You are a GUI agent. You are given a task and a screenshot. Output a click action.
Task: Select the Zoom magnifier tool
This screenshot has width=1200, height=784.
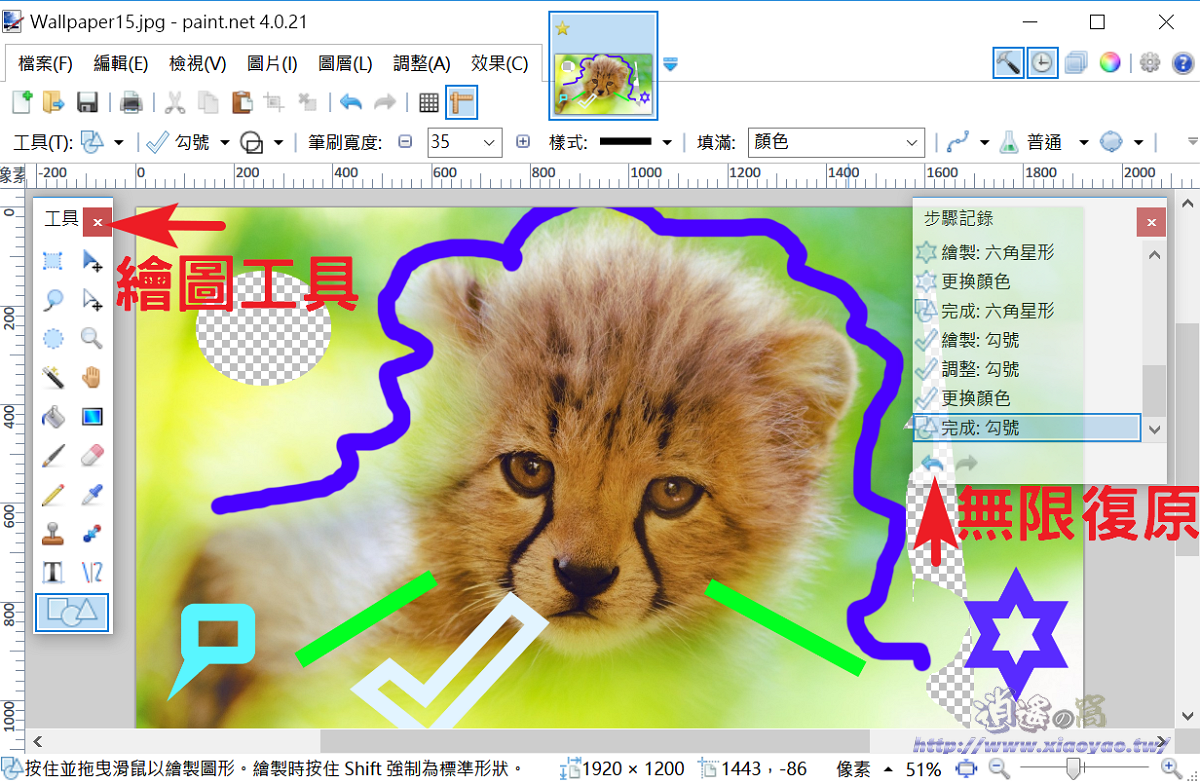coord(92,338)
